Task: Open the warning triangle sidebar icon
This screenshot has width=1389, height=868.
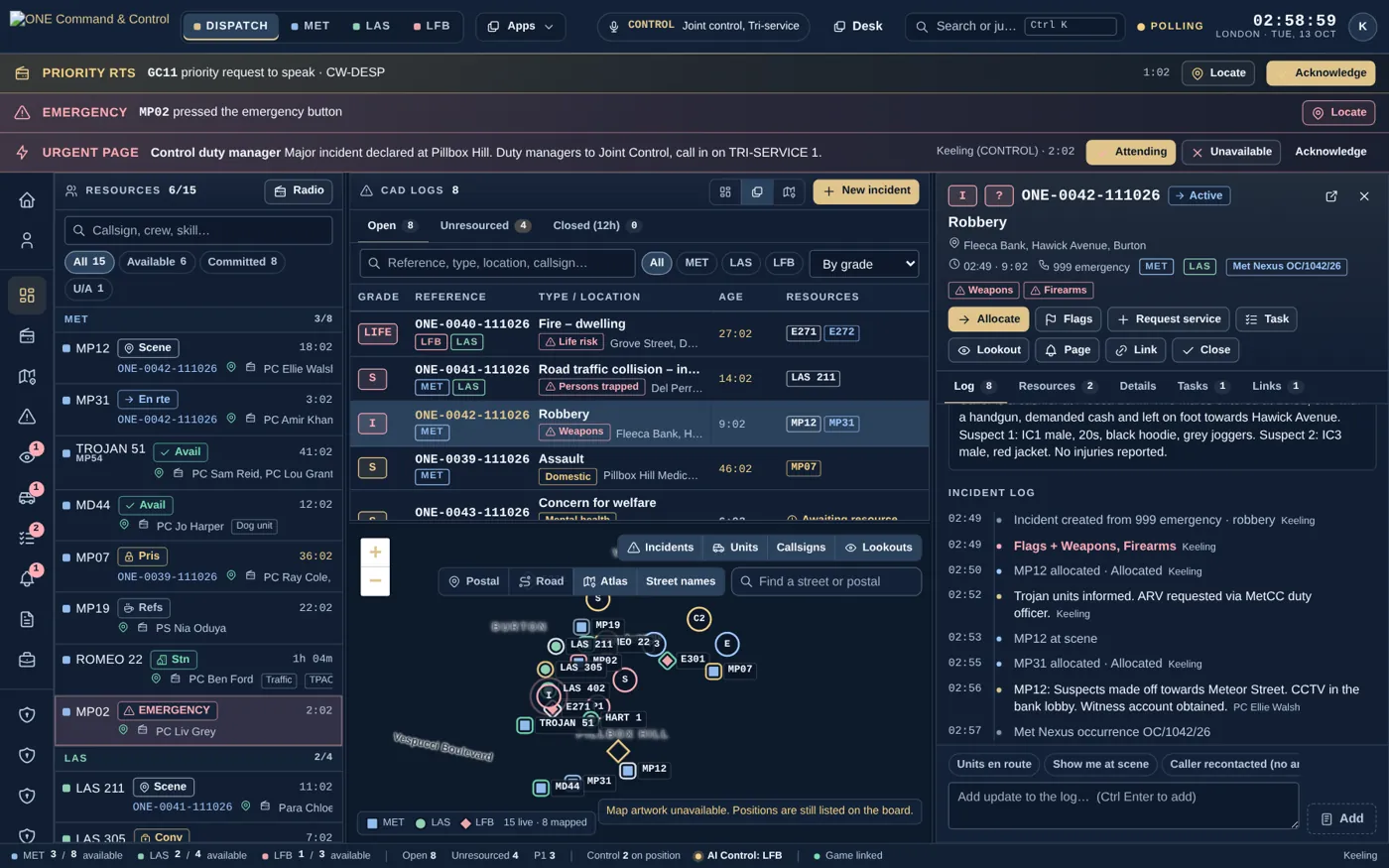Action: pyautogui.click(x=27, y=417)
